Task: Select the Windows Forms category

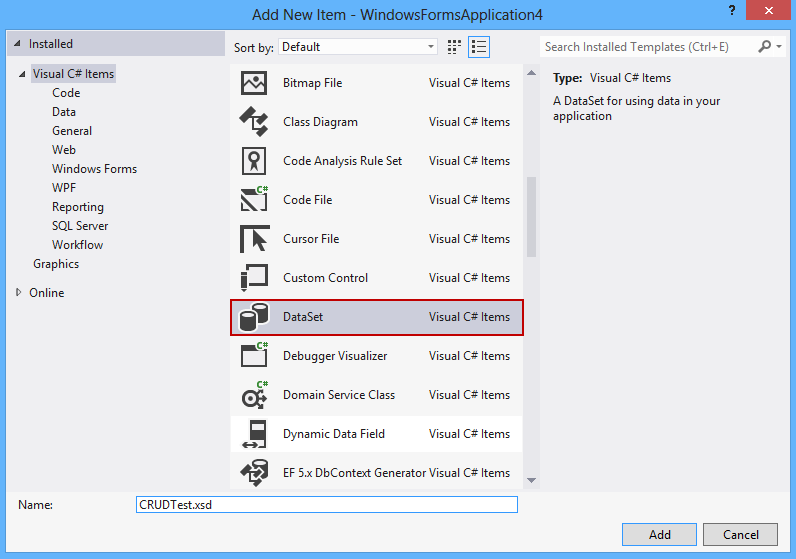Action: (94, 169)
